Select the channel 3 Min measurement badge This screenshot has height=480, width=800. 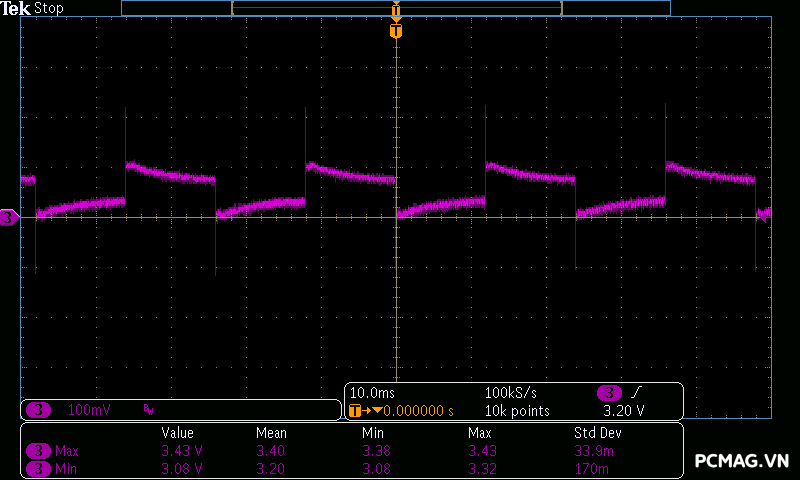coord(37,468)
